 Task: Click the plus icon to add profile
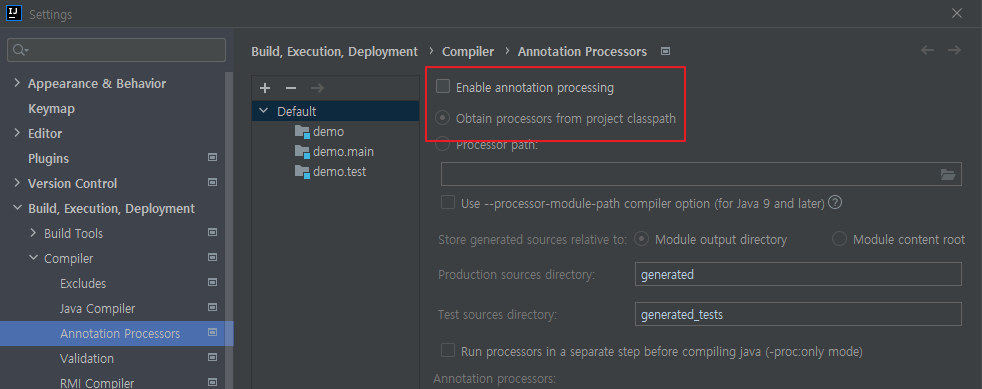click(265, 88)
